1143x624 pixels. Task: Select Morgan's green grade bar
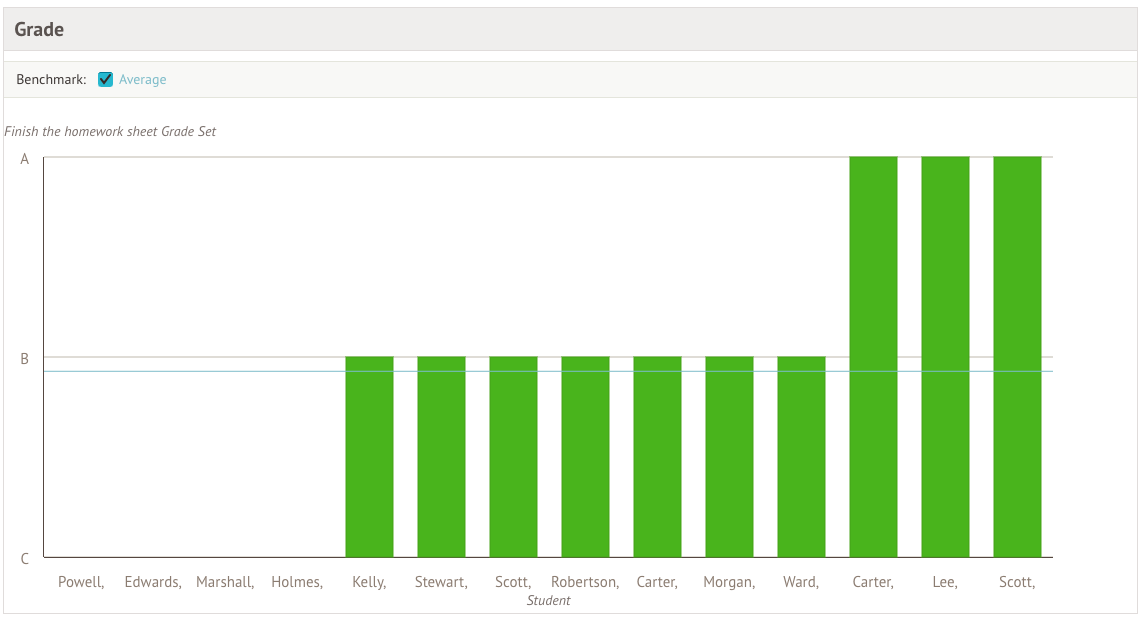coord(730,457)
